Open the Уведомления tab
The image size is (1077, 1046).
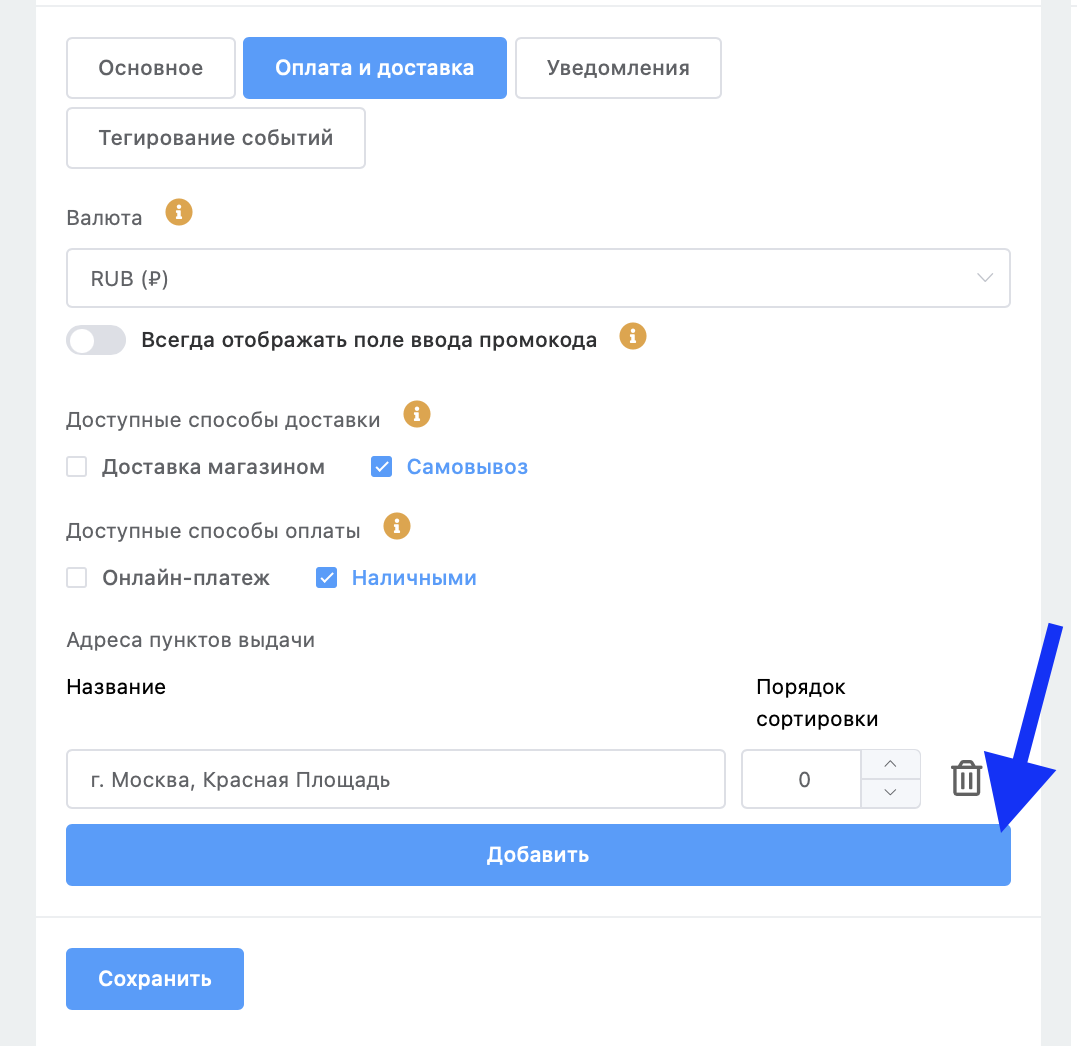click(618, 68)
